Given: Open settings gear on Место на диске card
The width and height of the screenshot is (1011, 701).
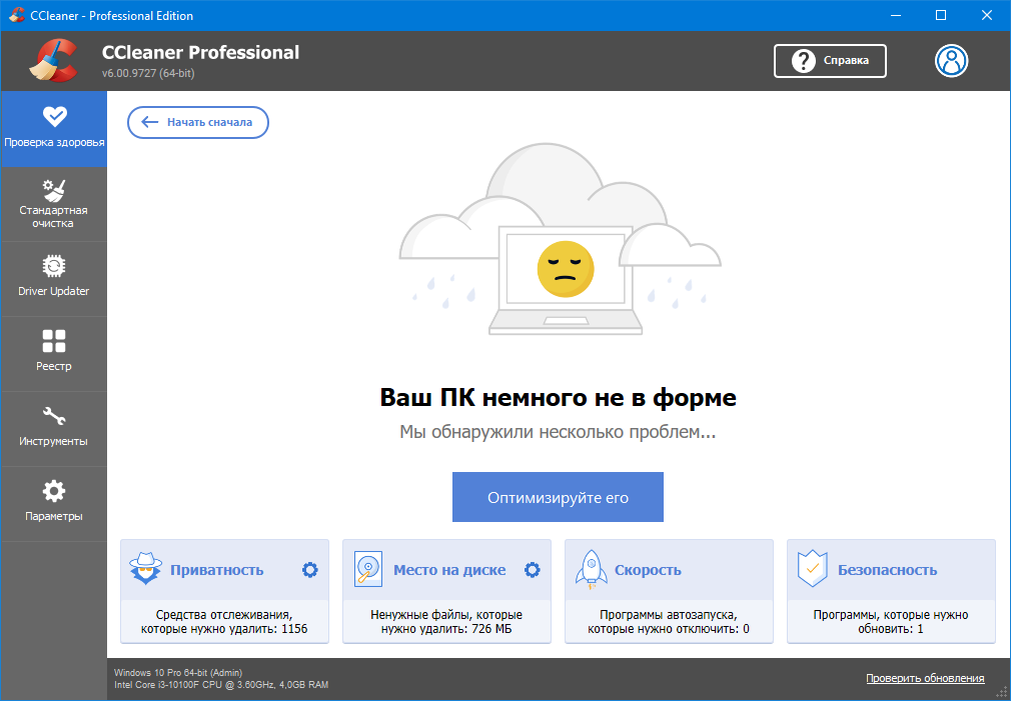Looking at the screenshot, I should [532, 569].
